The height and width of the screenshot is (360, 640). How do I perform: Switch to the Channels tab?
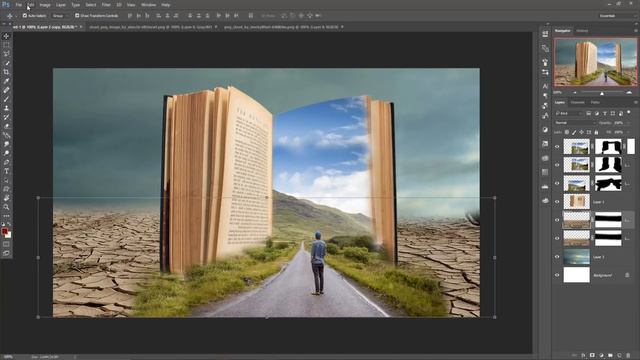[578, 102]
